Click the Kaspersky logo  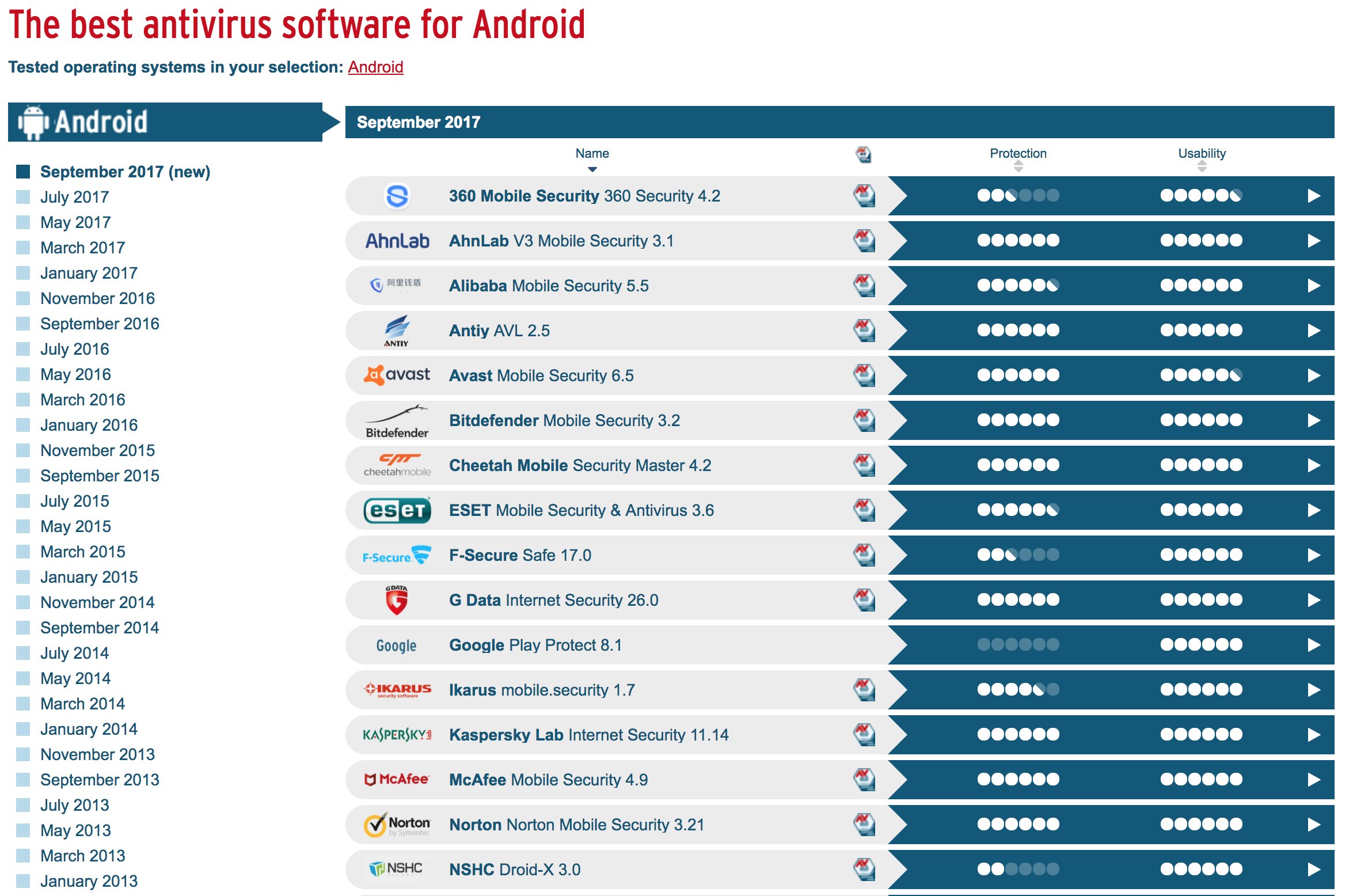(397, 735)
